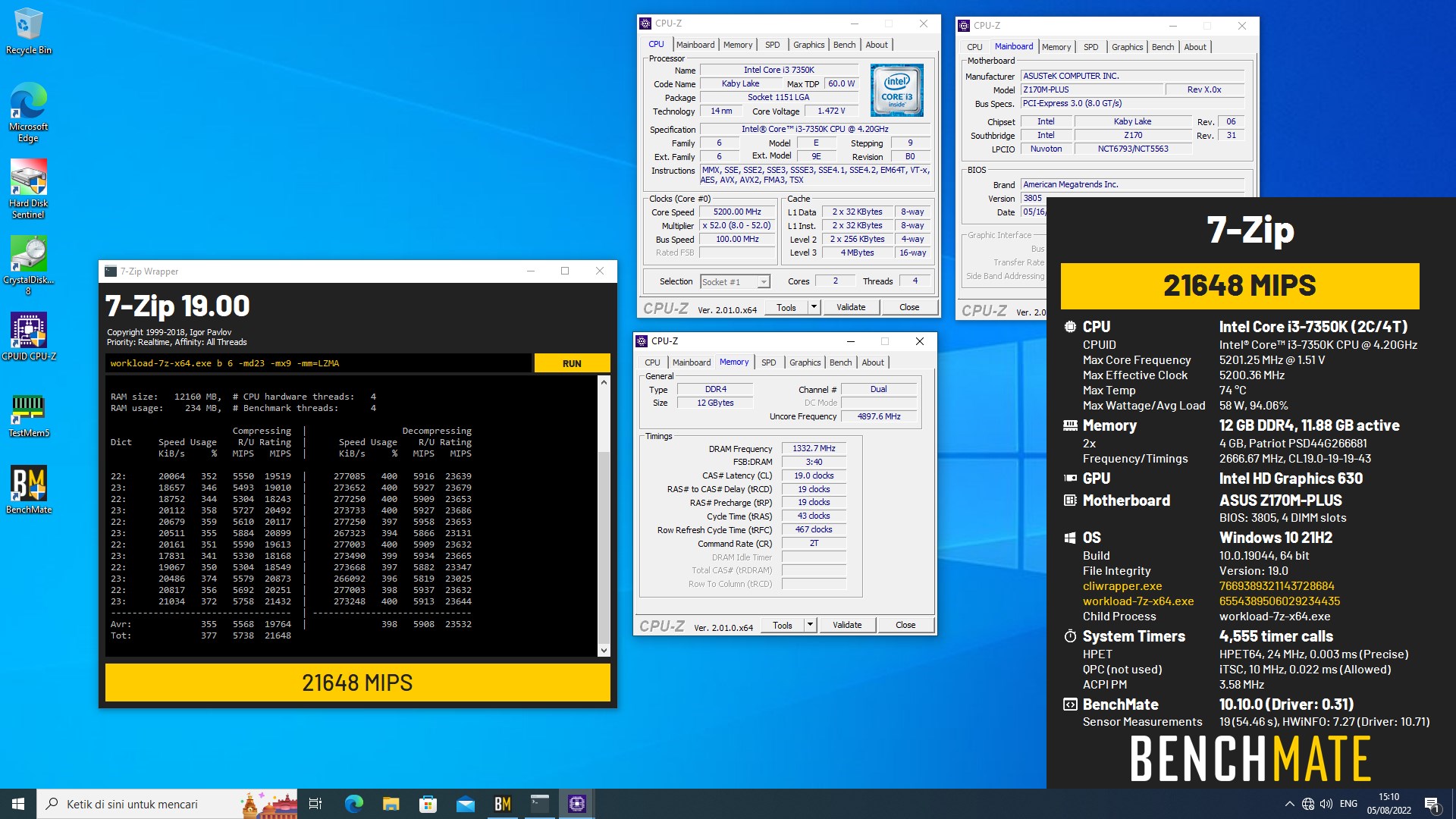Click DRAM Frequency value 1332.7 MHz
The width and height of the screenshot is (1456, 819).
pos(814,449)
